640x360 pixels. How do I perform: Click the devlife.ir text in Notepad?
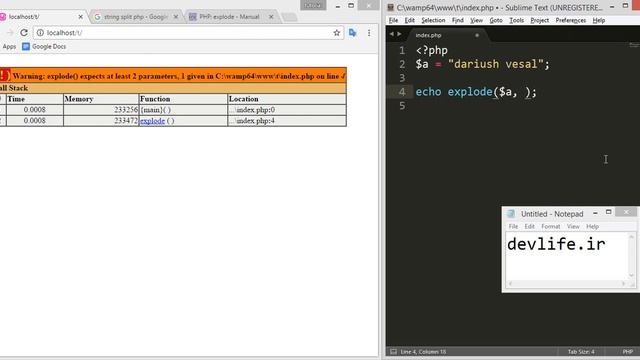[556, 244]
